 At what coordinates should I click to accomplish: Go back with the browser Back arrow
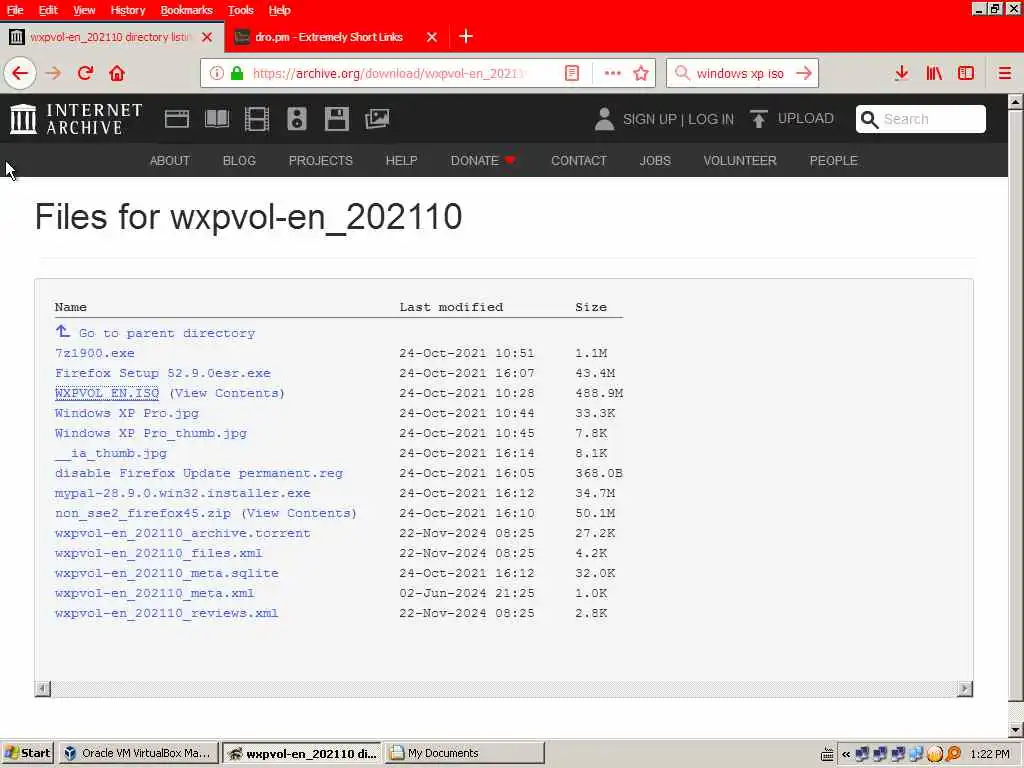[20, 73]
